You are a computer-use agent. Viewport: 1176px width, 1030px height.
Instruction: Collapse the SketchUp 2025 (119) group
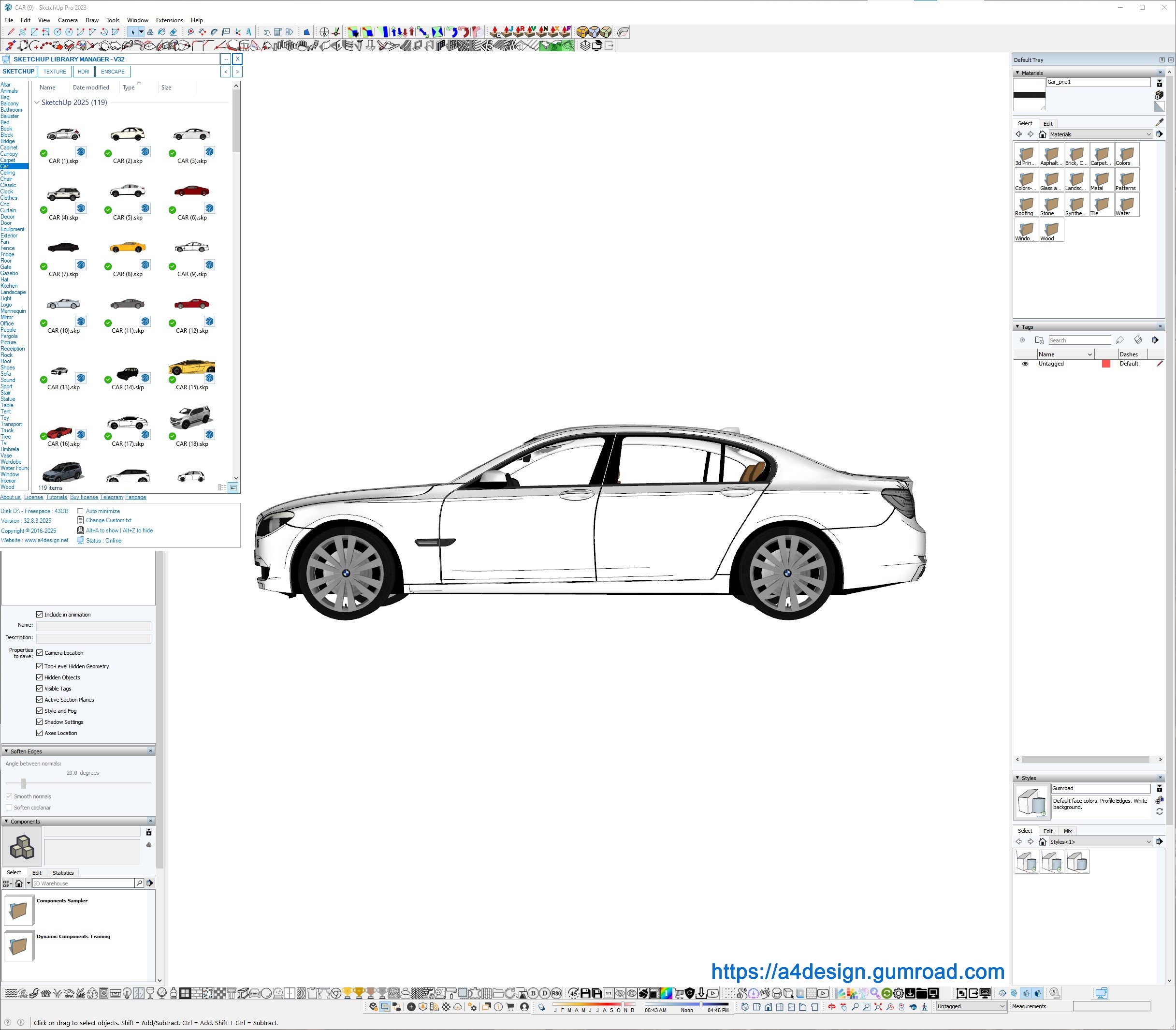[x=37, y=103]
